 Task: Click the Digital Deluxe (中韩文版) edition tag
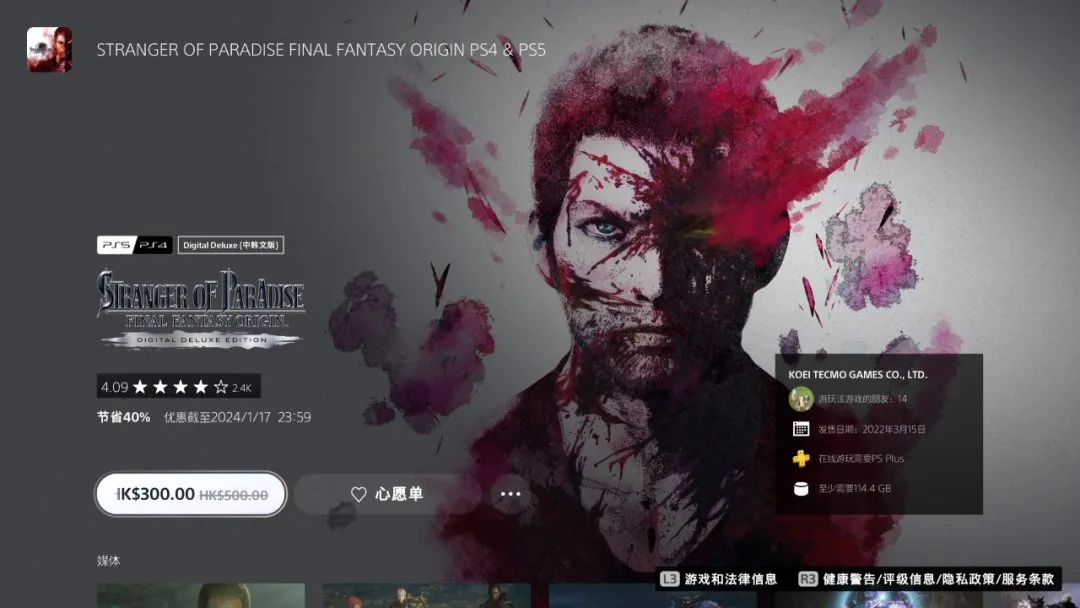pos(231,245)
